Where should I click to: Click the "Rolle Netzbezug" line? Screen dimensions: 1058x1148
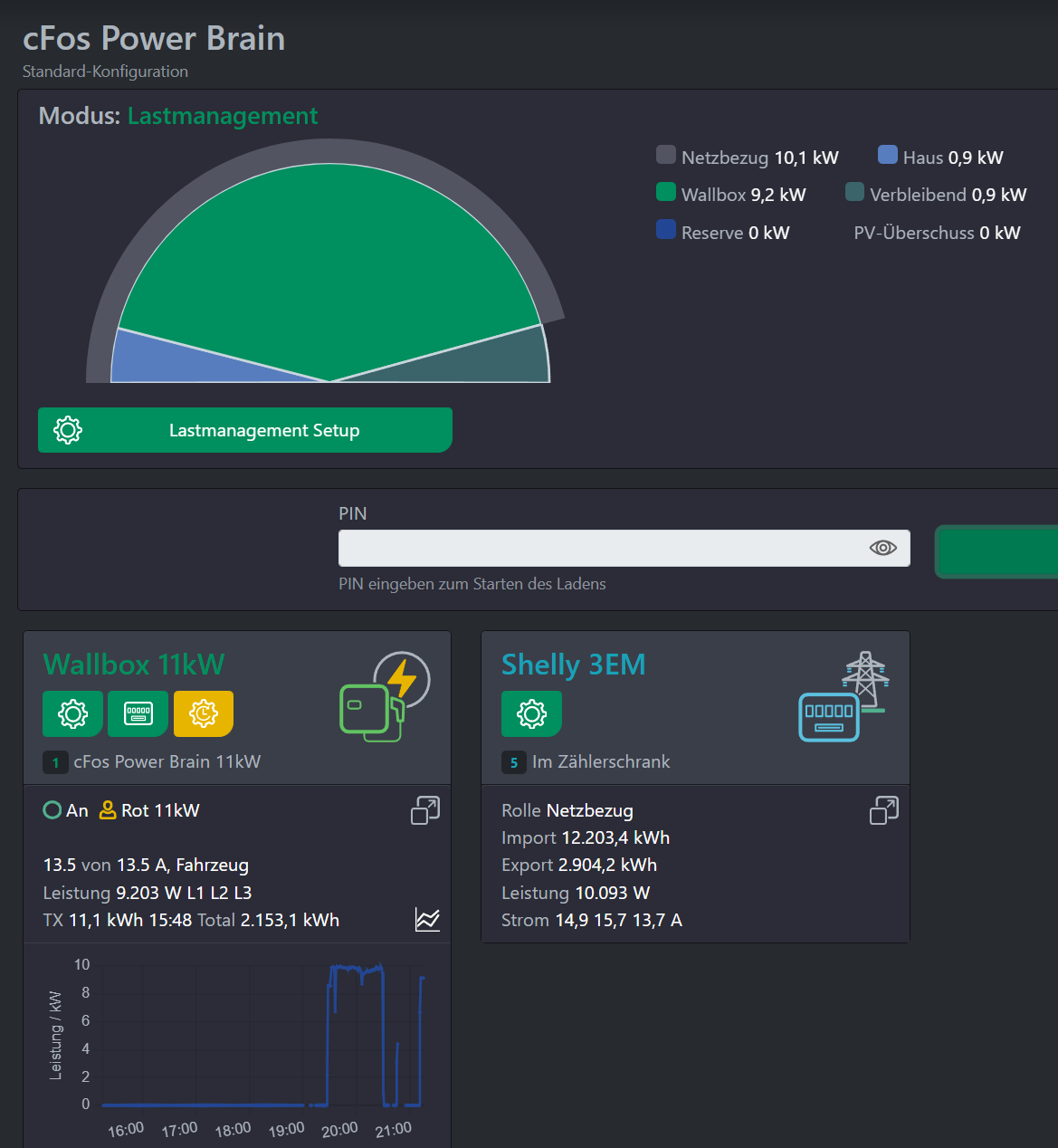tap(567, 810)
